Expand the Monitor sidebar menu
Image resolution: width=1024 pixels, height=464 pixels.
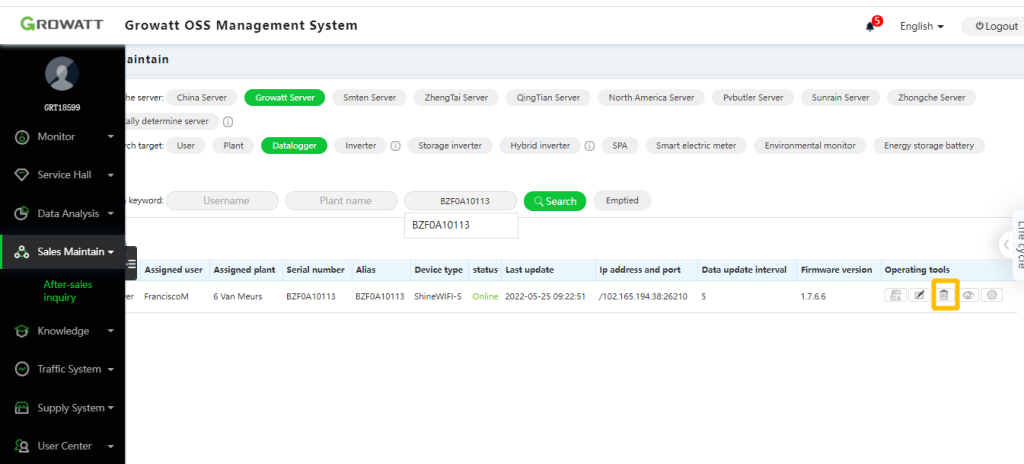click(62, 137)
